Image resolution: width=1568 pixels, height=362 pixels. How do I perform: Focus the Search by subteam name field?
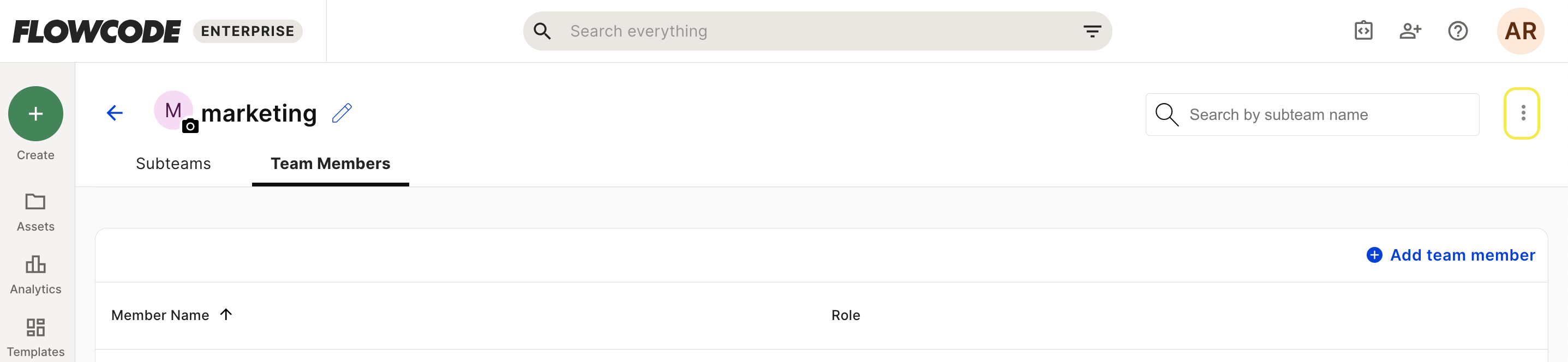click(1312, 114)
